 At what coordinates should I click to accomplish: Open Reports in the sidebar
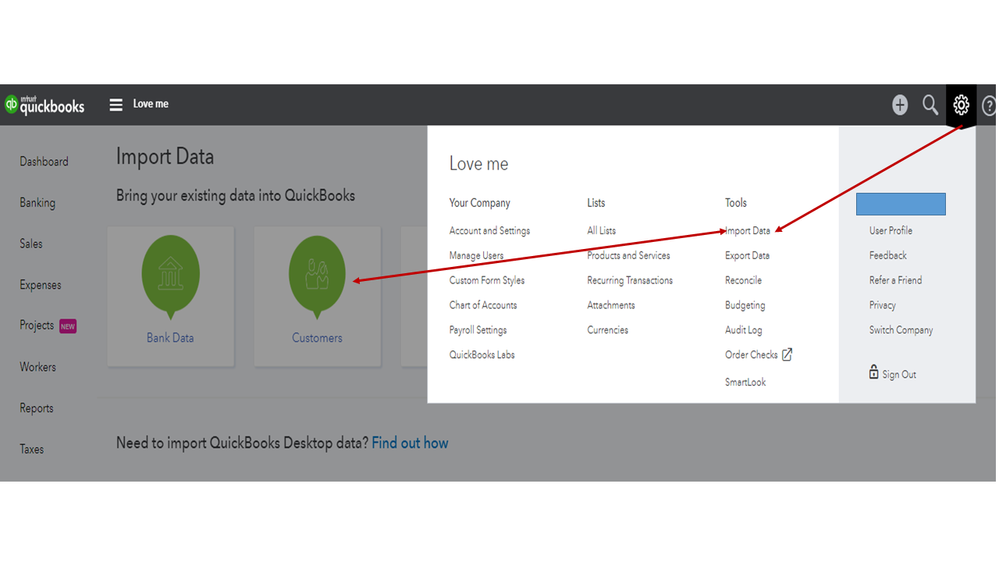pos(36,408)
